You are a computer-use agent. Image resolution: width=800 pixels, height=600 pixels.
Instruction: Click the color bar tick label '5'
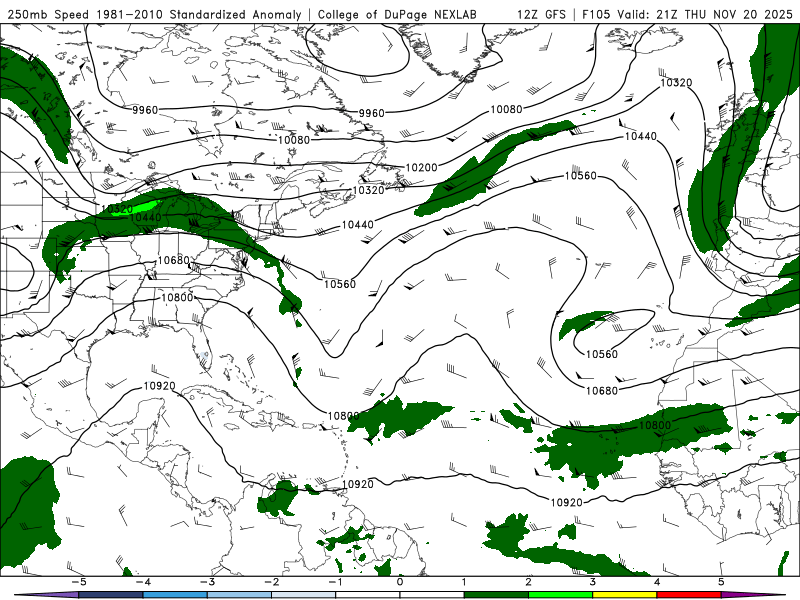pos(721,582)
